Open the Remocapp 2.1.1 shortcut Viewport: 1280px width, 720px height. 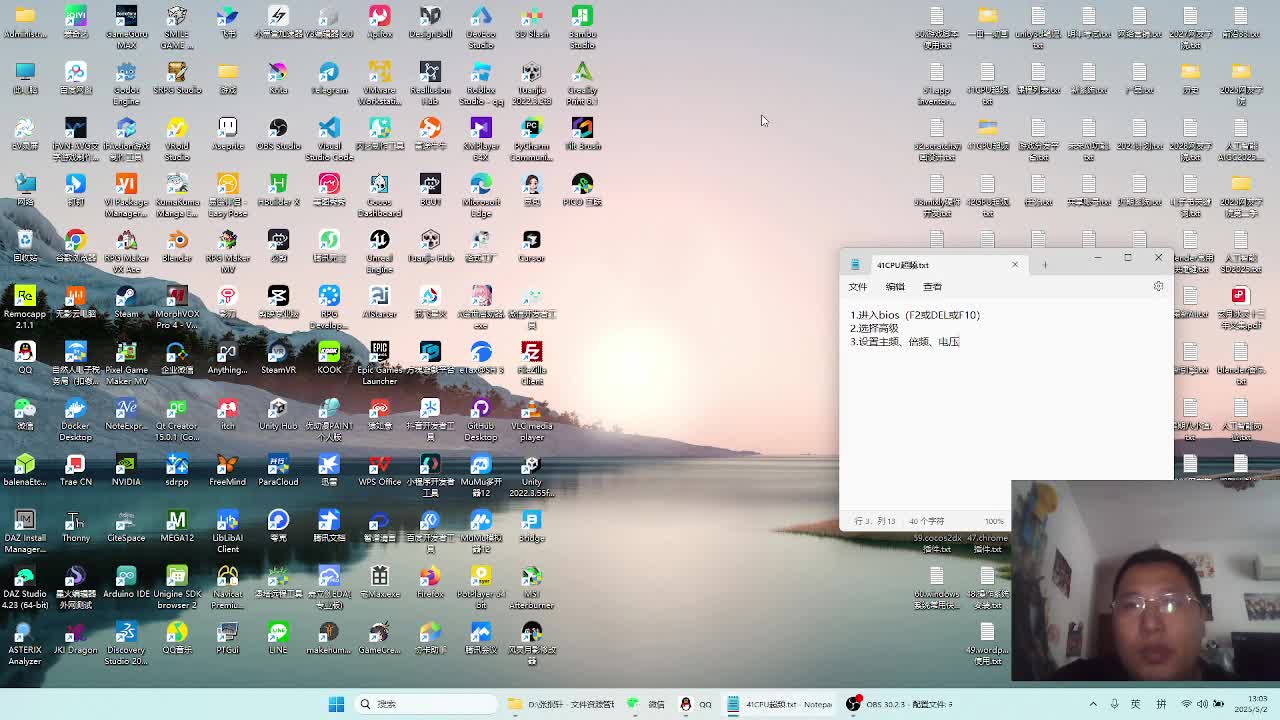point(25,307)
